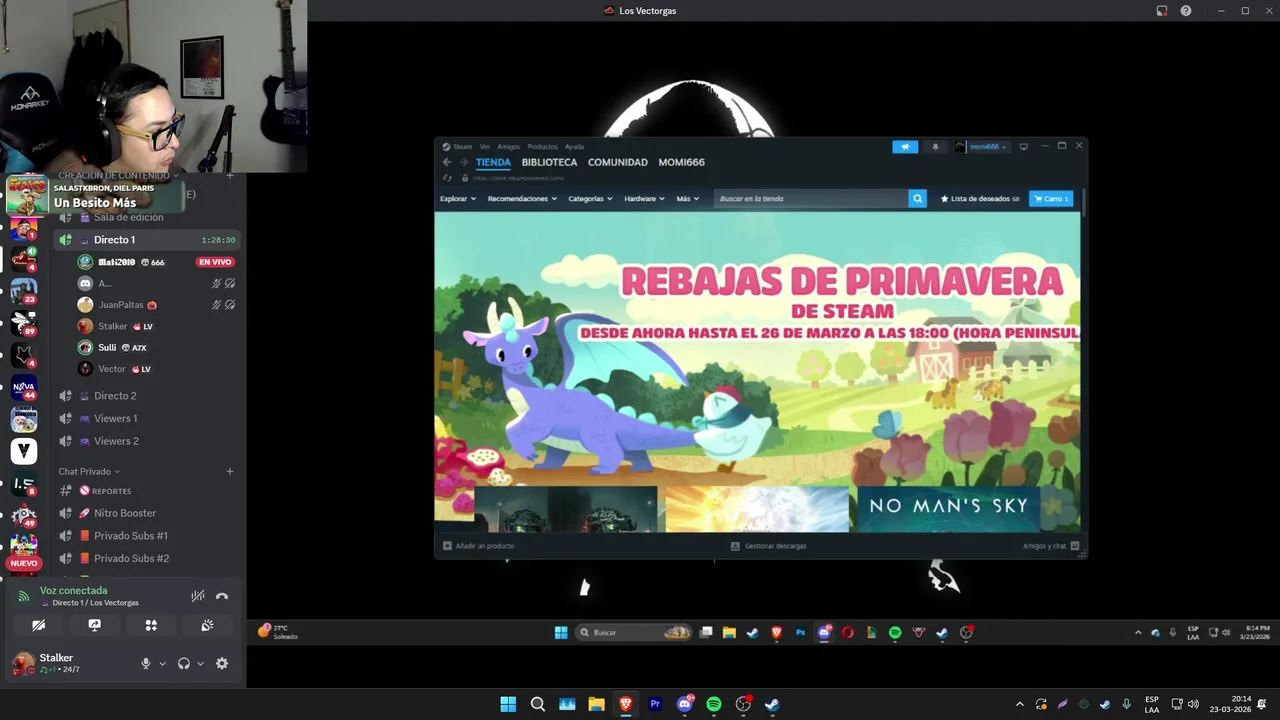This screenshot has width=1280, height=720.
Task: Open Discord soundboard
Action: [207, 625]
